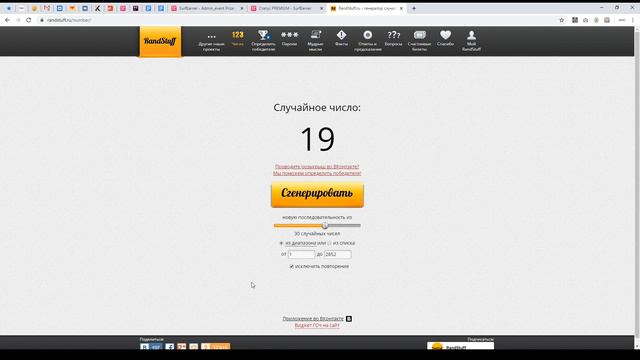
Task: Open the 'Приложение во Вконтакте' link
Action: (313, 319)
